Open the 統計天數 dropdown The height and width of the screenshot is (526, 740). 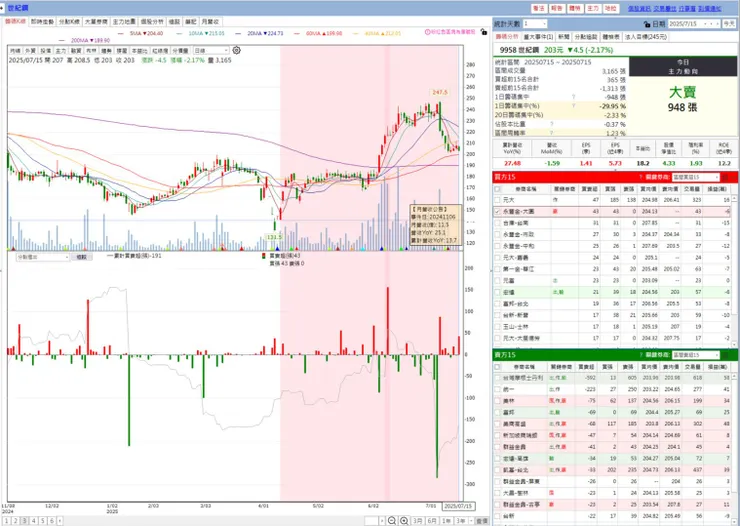(x=535, y=24)
